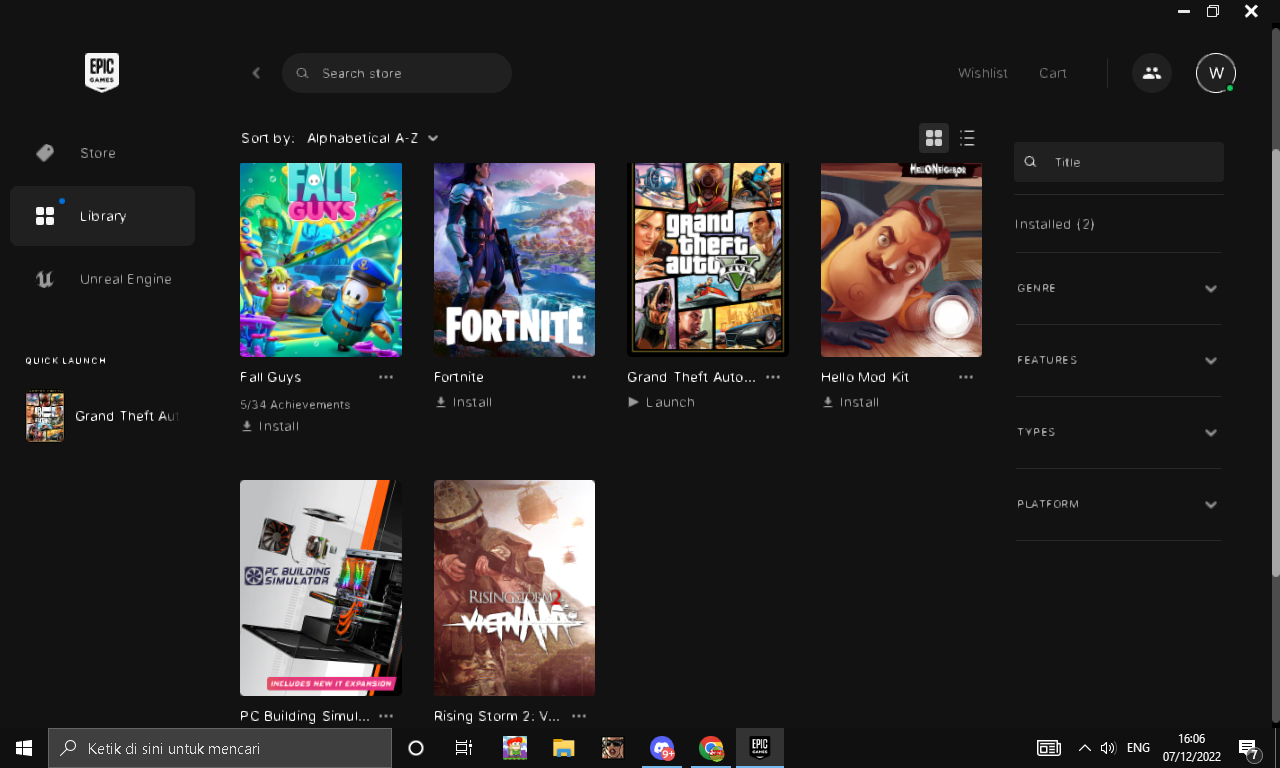Image resolution: width=1280 pixels, height=768 pixels.
Task: Expand the Genre filter
Action: coord(1119,288)
